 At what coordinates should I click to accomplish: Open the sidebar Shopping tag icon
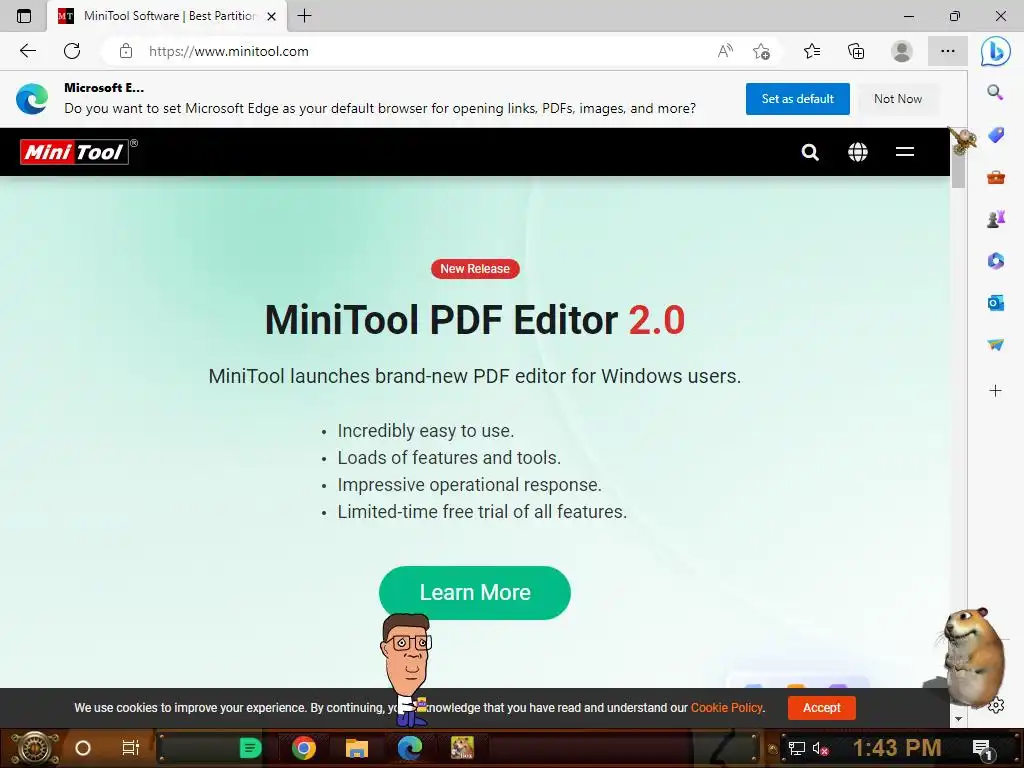point(995,135)
